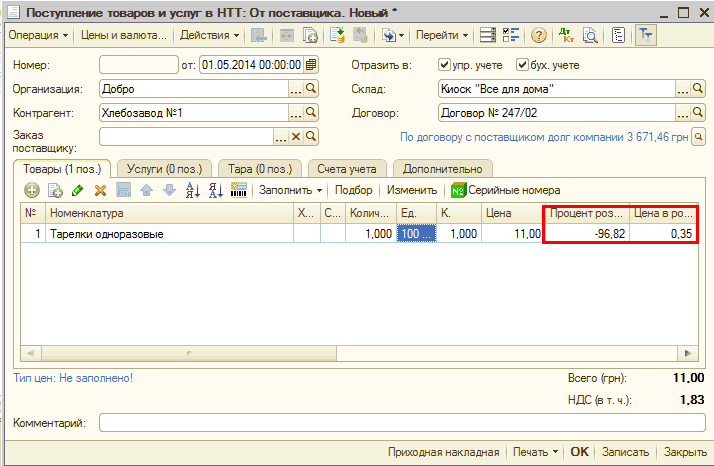The height and width of the screenshot is (466, 714).
Task: Open the Заполнить dropdown
Action: click(291, 190)
